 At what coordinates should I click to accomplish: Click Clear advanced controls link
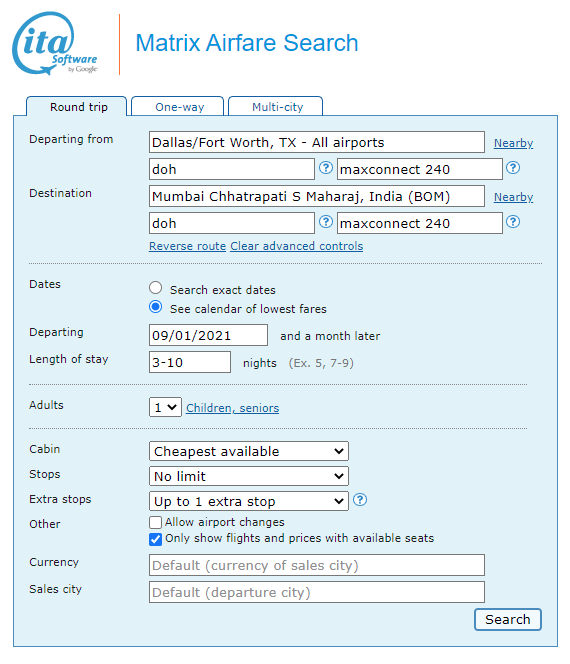(296, 246)
